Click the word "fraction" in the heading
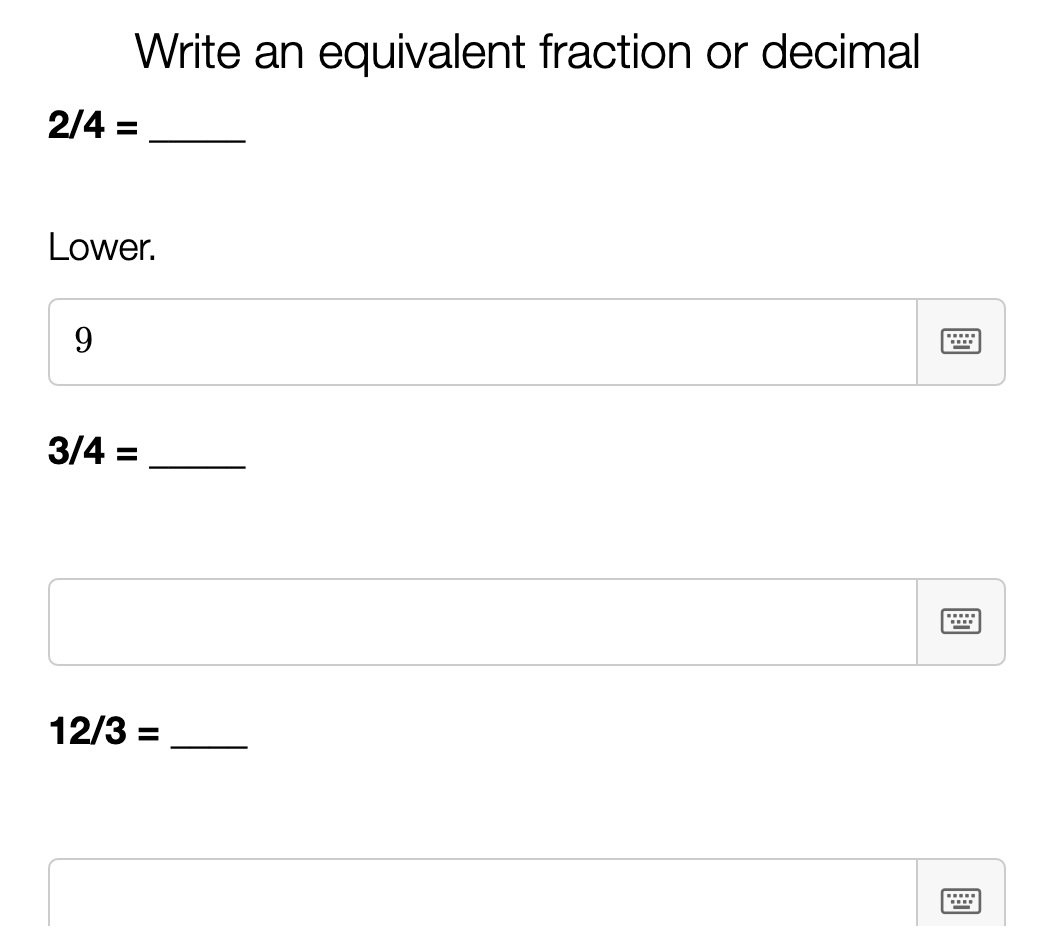The height and width of the screenshot is (946, 1044). pos(615,52)
